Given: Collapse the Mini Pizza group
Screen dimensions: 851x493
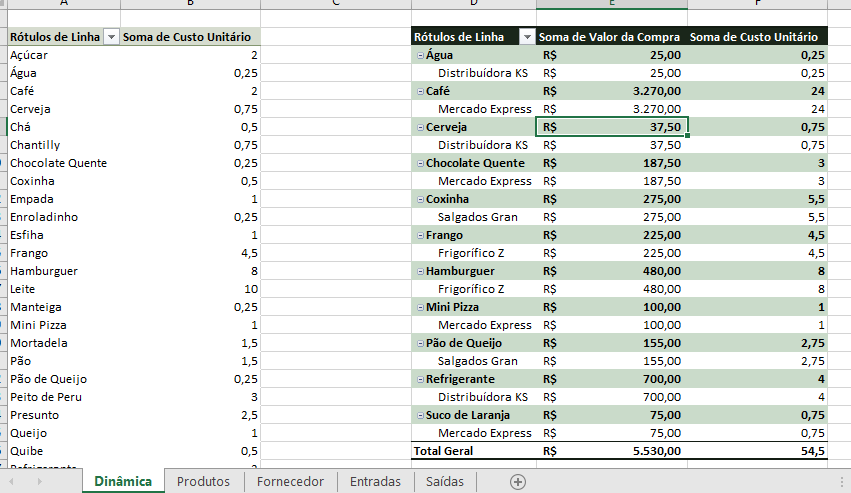Looking at the screenshot, I should pyautogui.click(x=420, y=307).
